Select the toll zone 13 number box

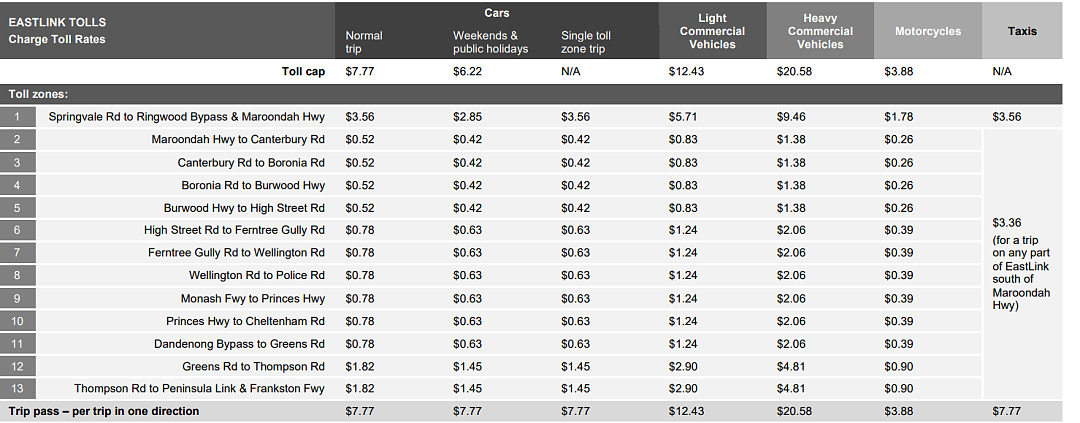(x=17, y=389)
